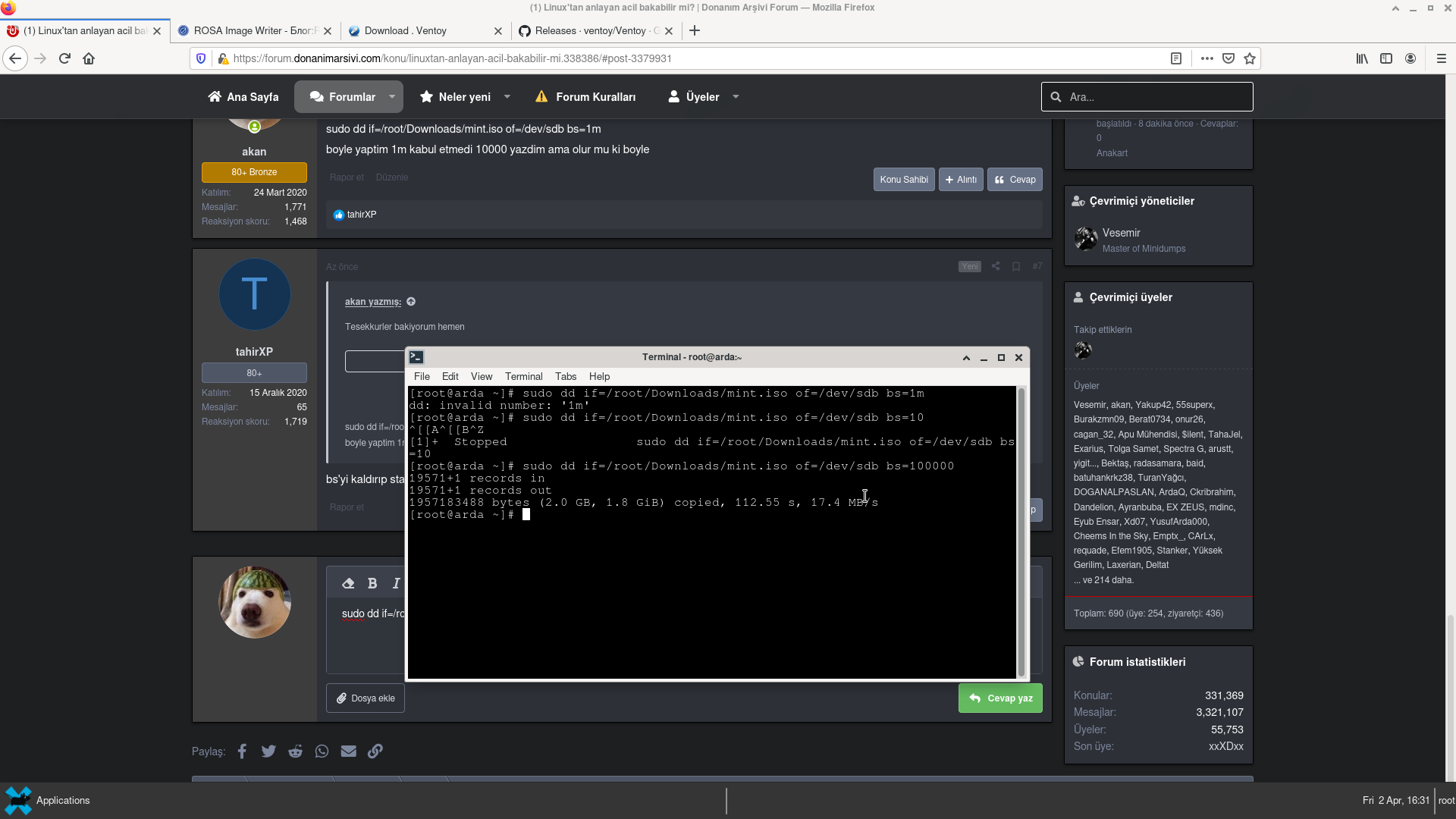This screenshot has width=1456, height=819.
Task: Share post via WhatsApp icon
Action: [322, 751]
